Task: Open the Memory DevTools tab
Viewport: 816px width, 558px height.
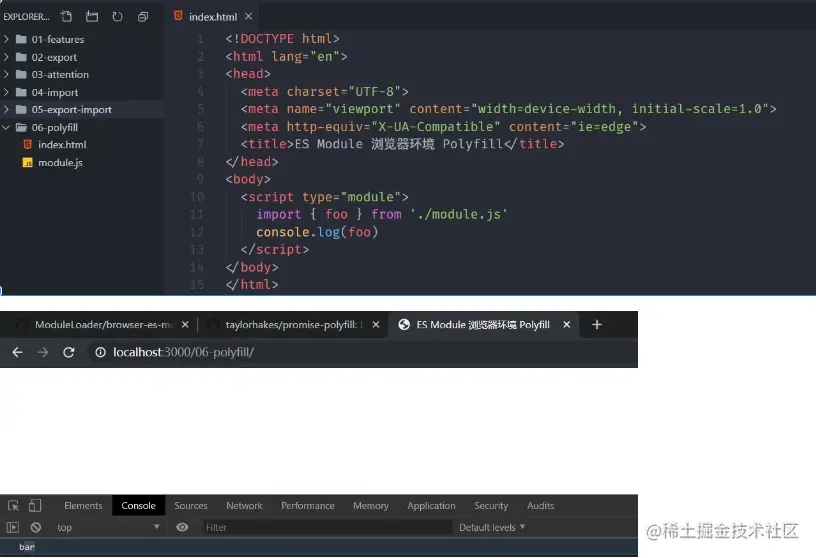Action: (371, 505)
